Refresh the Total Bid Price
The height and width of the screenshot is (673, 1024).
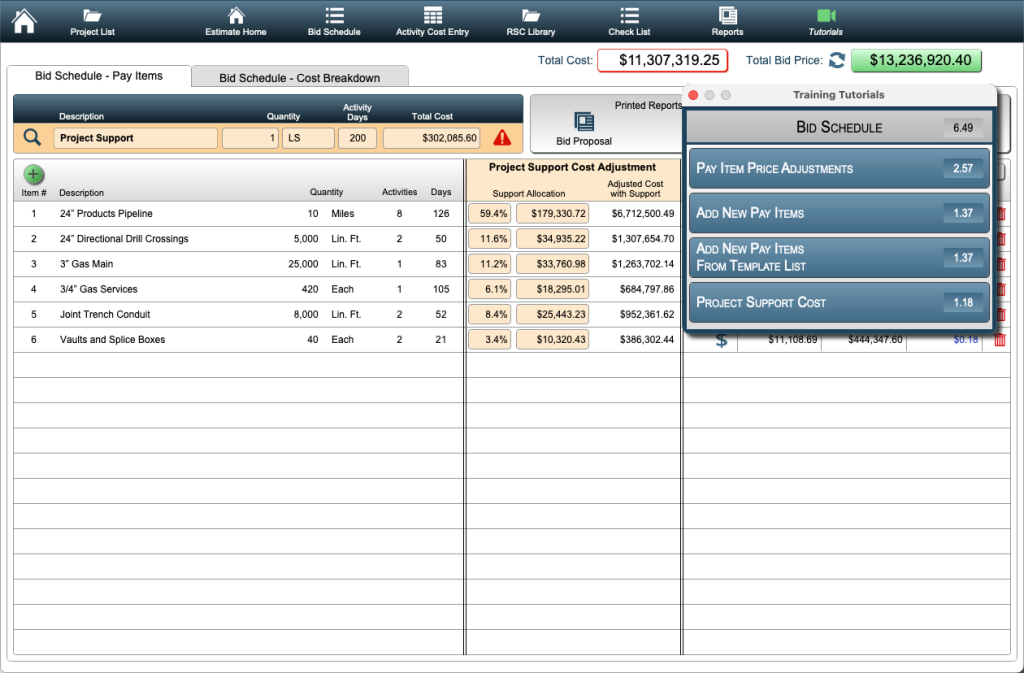[x=837, y=60]
